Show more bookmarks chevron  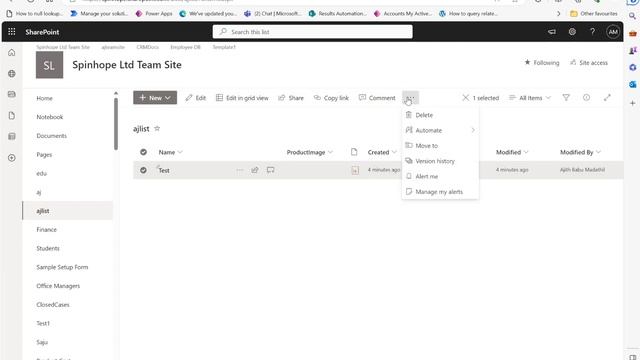[x=559, y=13]
